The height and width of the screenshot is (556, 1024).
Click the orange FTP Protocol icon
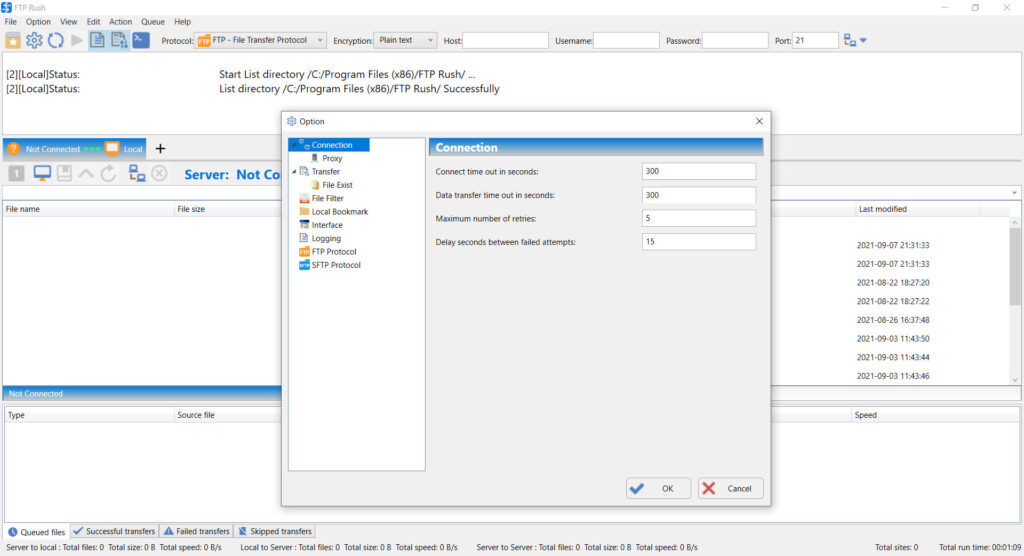tap(304, 252)
